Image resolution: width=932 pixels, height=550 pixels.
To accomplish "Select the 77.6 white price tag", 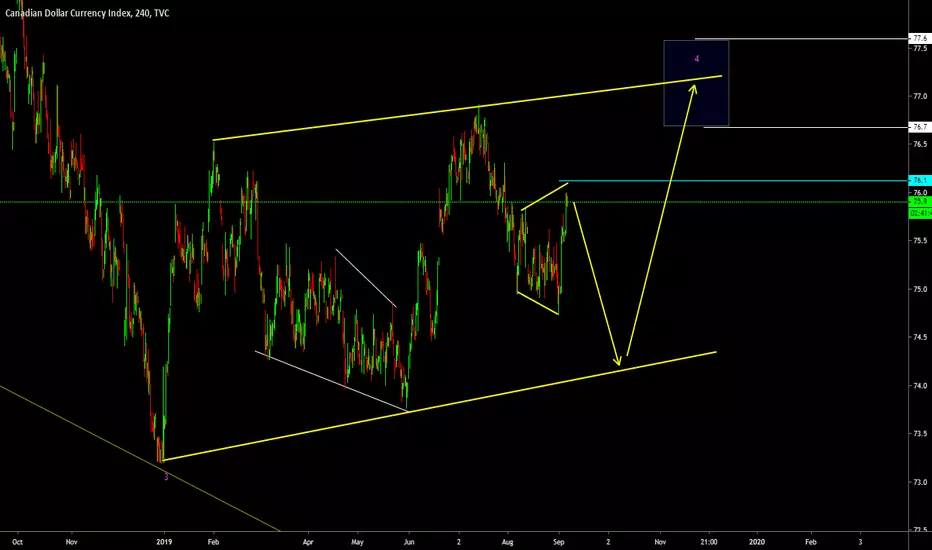I will tap(920, 38).
